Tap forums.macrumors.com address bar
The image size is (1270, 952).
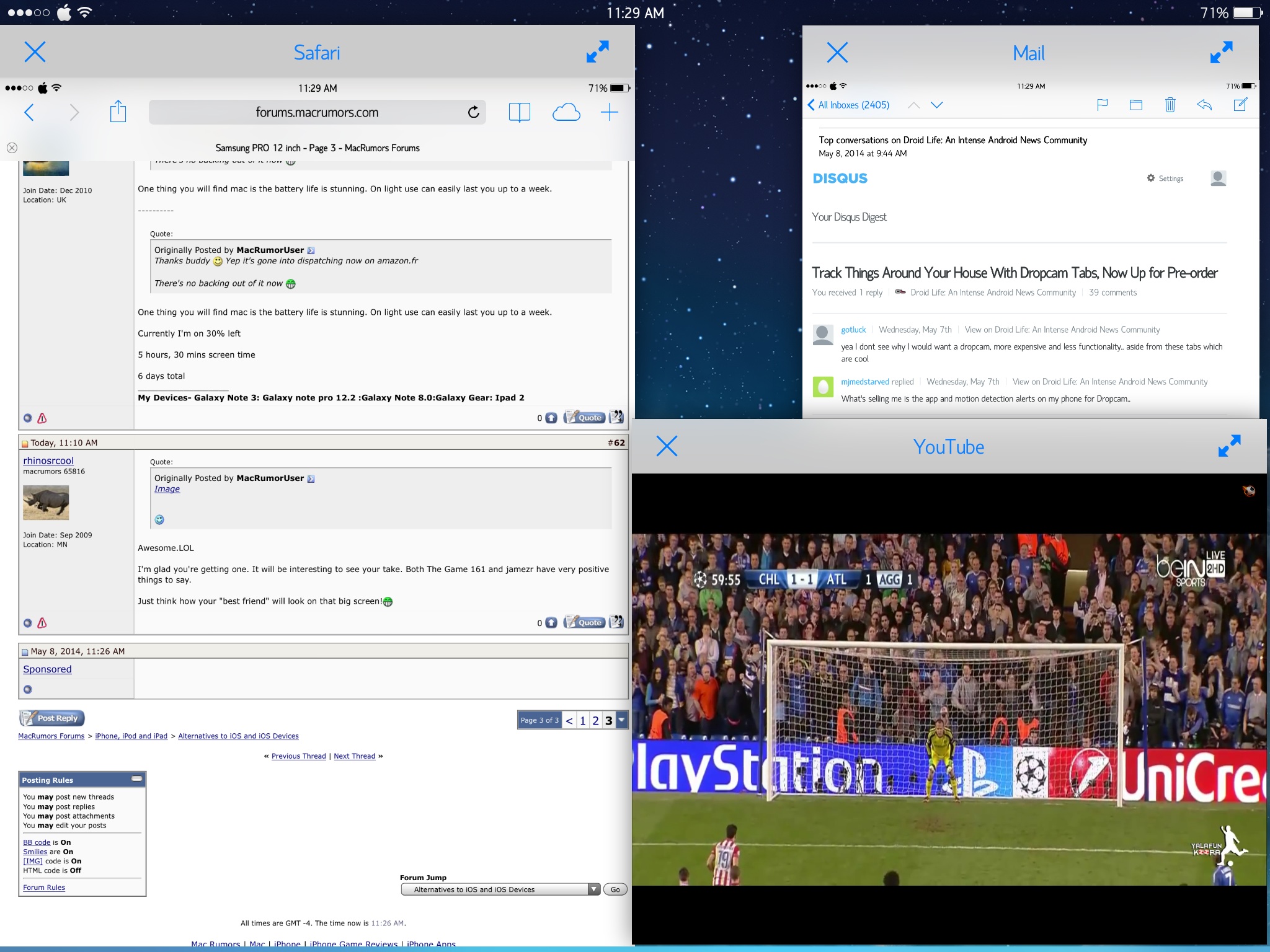pyautogui.click(x=317, y=112)
